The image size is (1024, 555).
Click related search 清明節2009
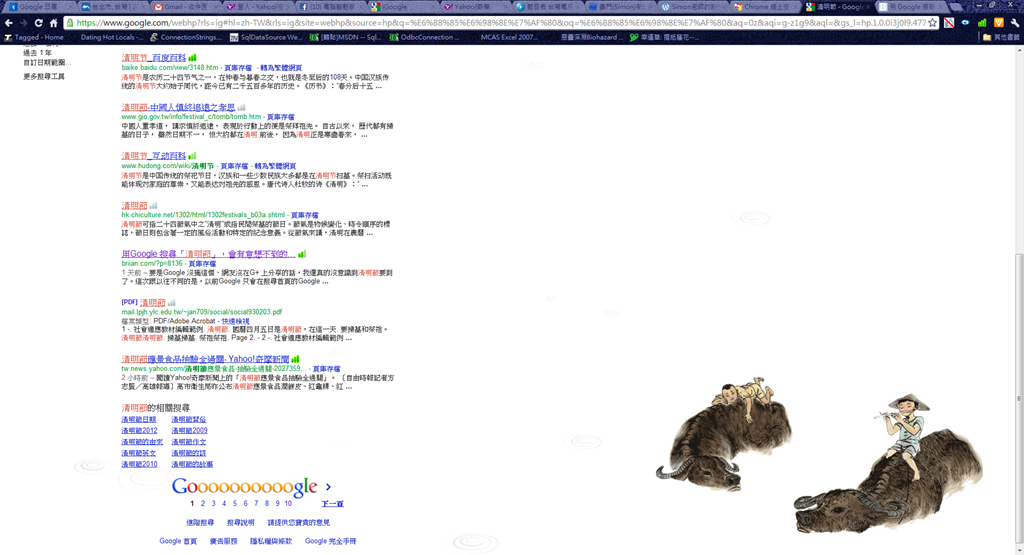point(189,431)
